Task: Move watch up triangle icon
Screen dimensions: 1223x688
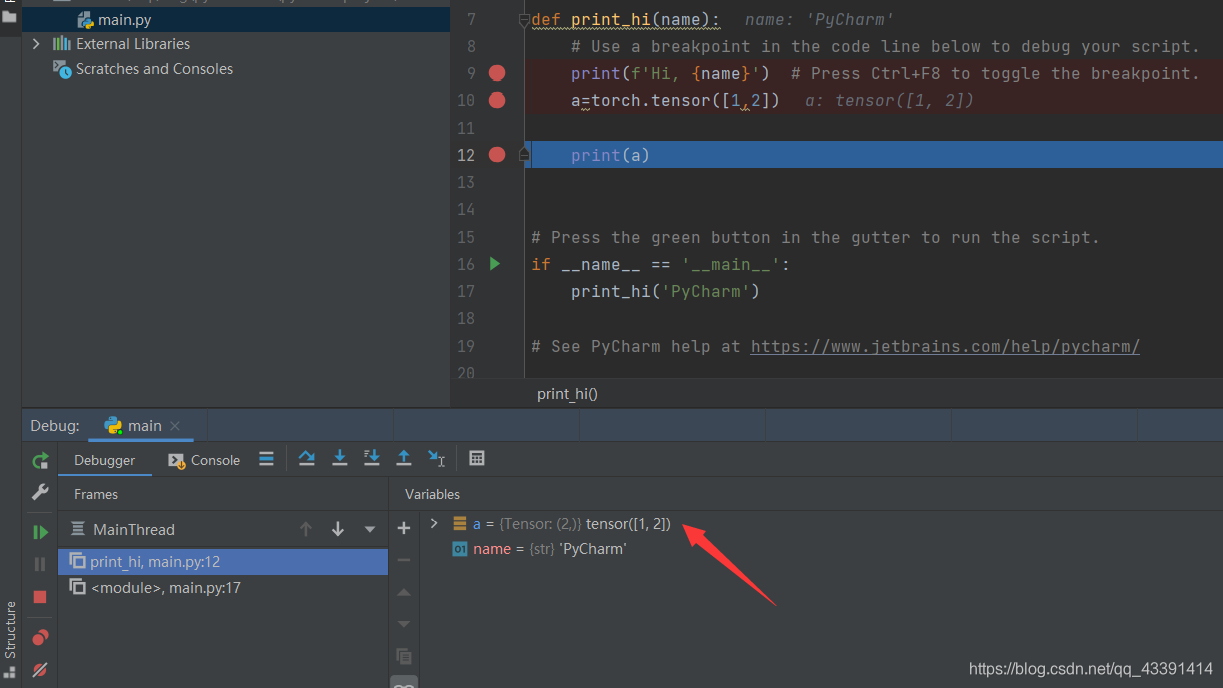Action: tap(404, 592)
